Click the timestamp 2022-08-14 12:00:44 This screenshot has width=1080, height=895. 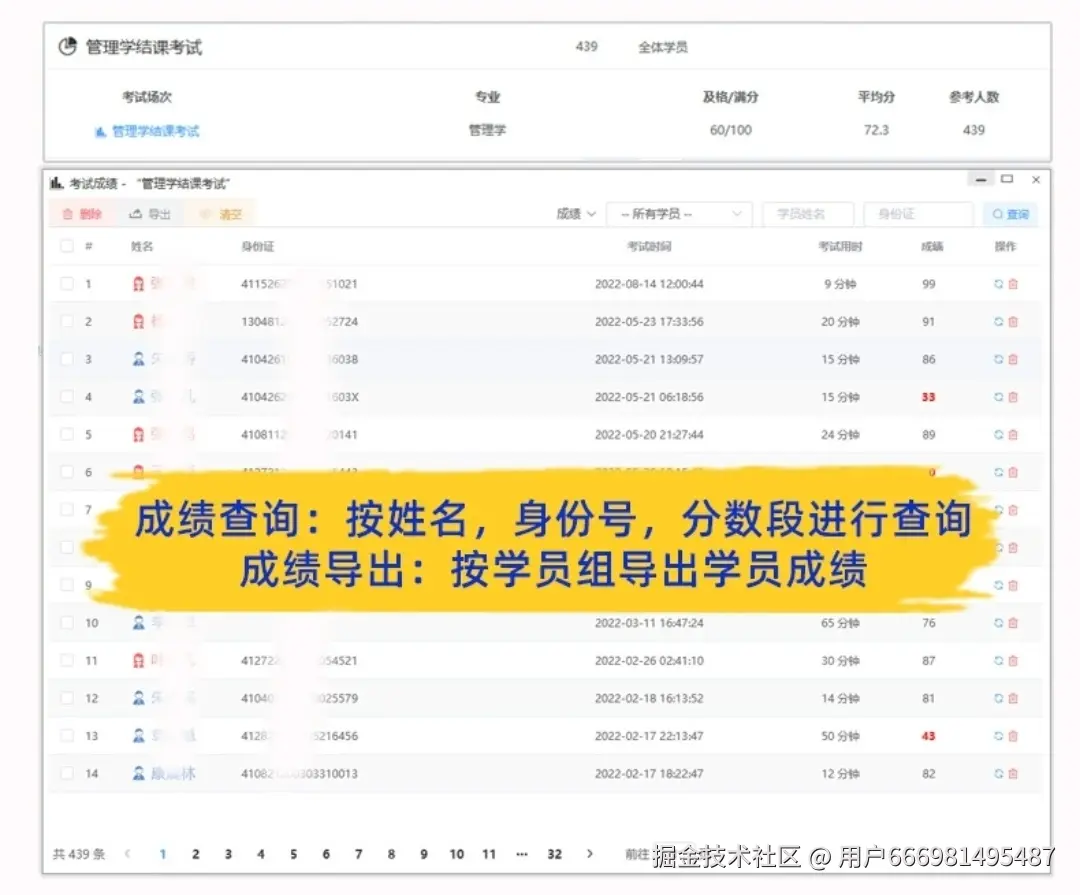pyautogui.click(x=649, y=284)
